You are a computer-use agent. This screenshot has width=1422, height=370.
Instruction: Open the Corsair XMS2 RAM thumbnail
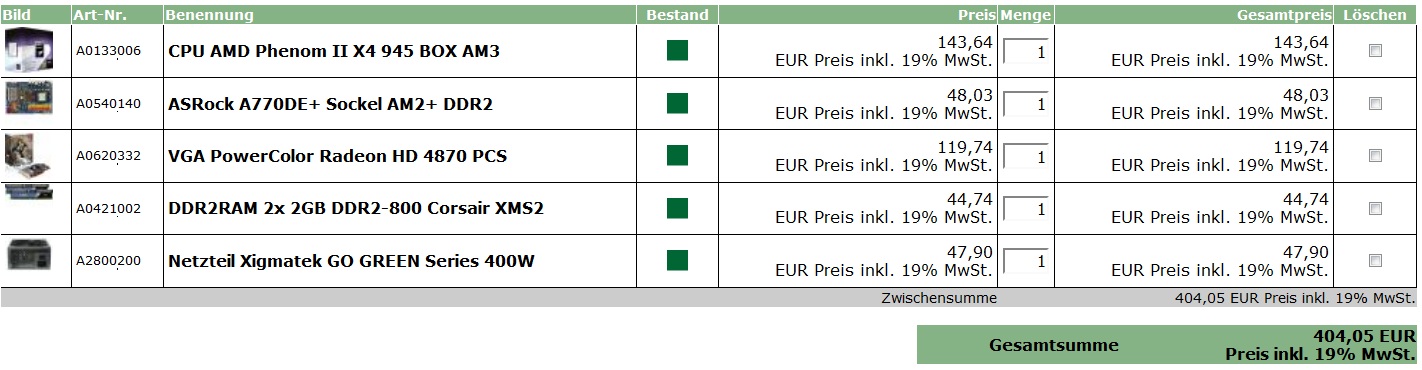click(28, 195)
